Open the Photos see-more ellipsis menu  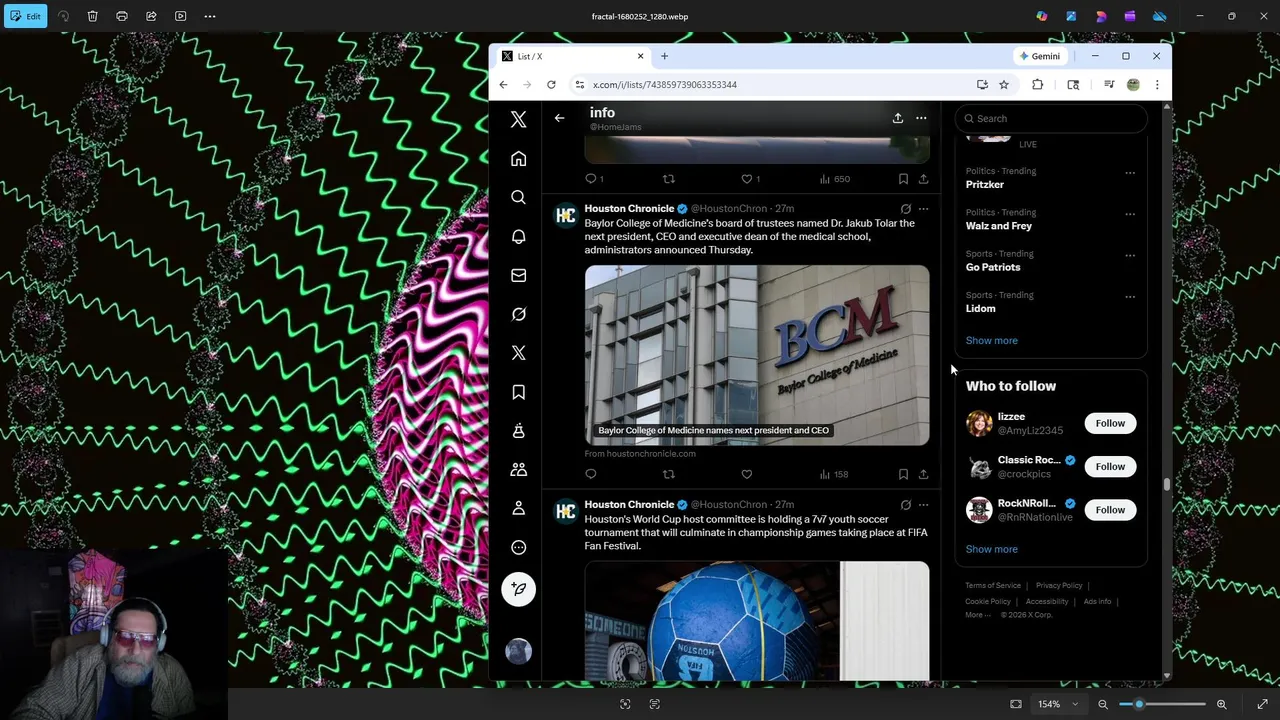pyautogui.click(x=210, y=16)
